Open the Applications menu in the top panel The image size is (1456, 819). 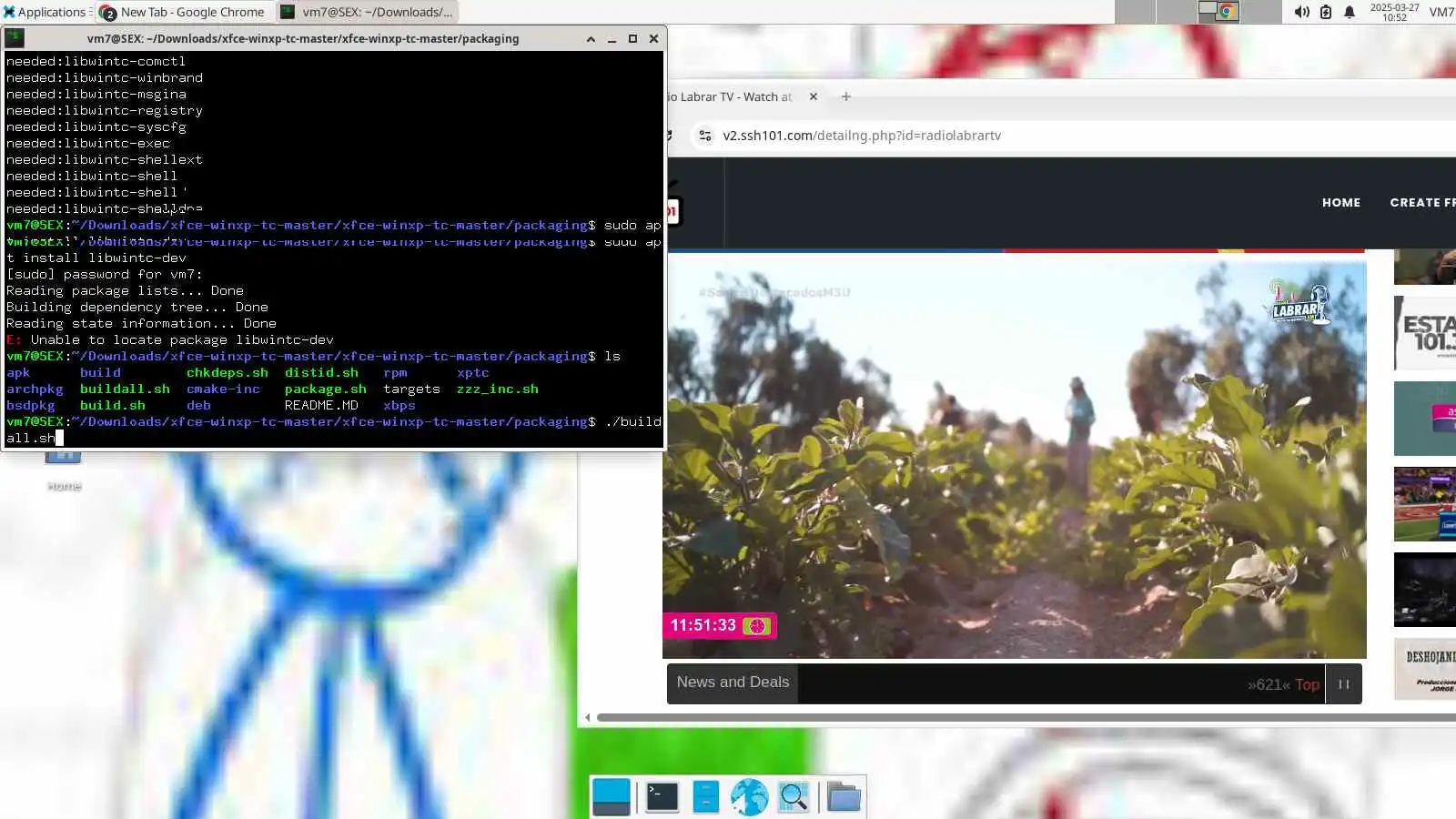pos(45,12)
